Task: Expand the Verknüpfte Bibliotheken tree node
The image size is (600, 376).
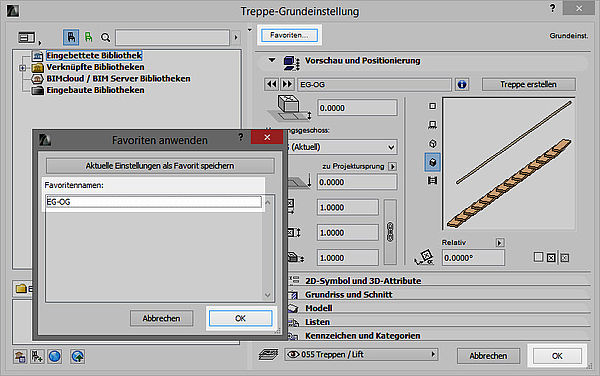Action: [23, 68]
